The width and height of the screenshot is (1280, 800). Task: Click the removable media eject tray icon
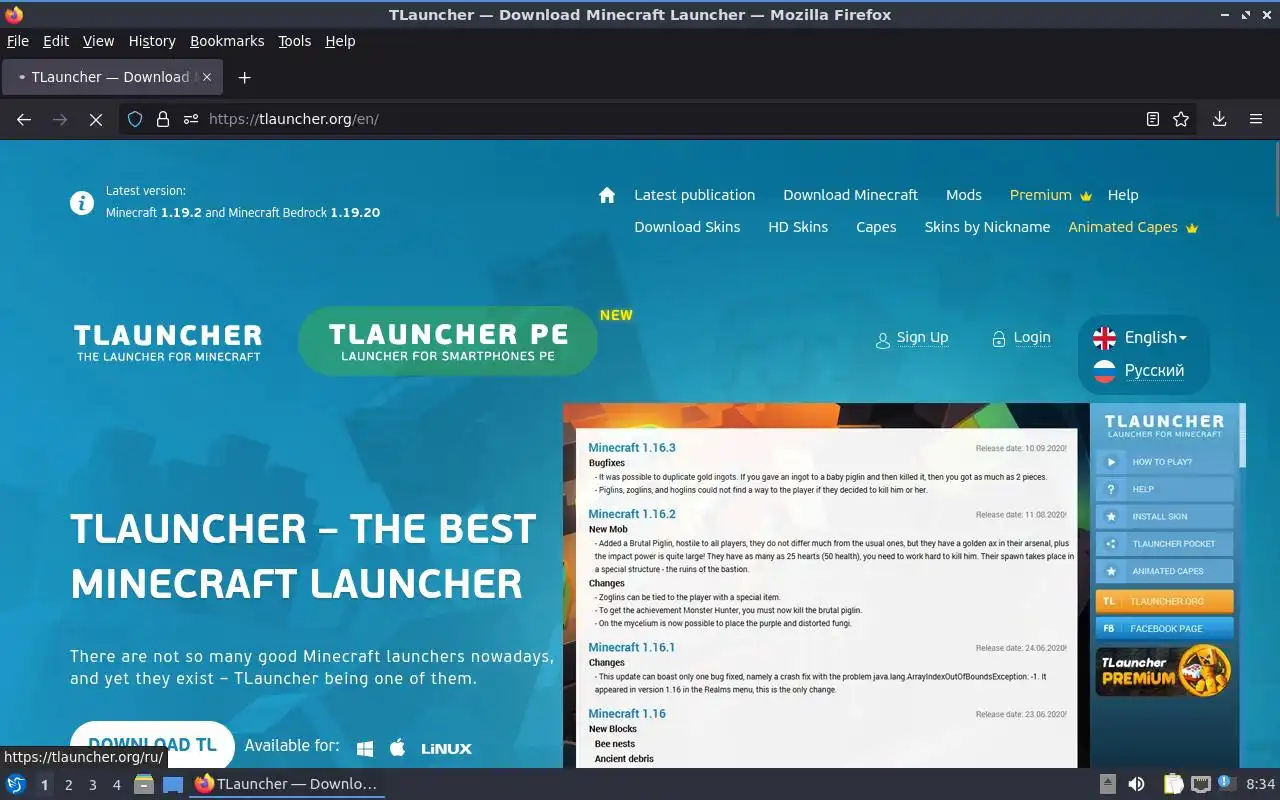tap(1108, 784)
